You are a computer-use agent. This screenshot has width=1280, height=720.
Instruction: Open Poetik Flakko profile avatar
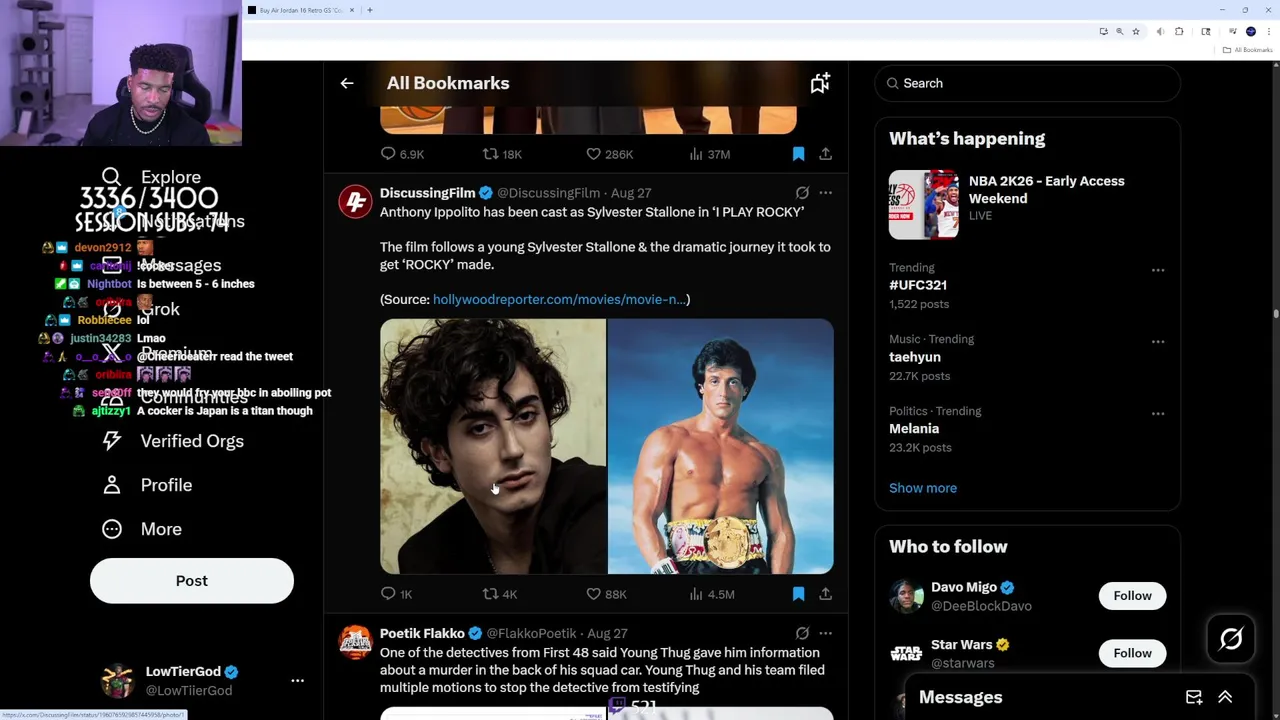355,642
